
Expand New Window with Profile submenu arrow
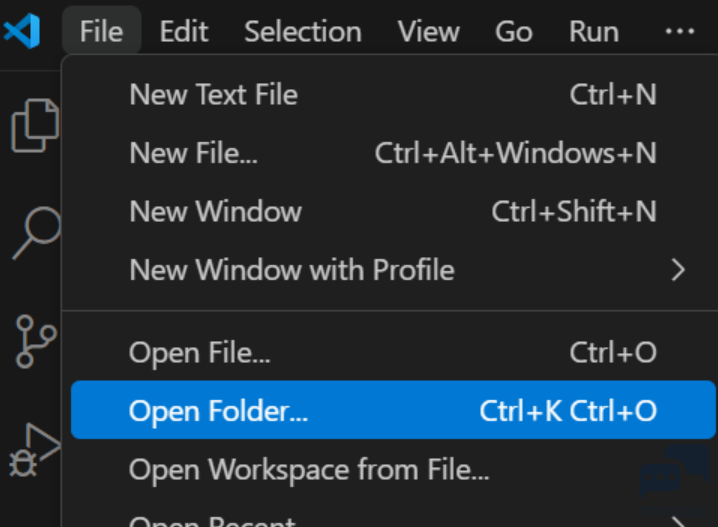pos(678,270)
